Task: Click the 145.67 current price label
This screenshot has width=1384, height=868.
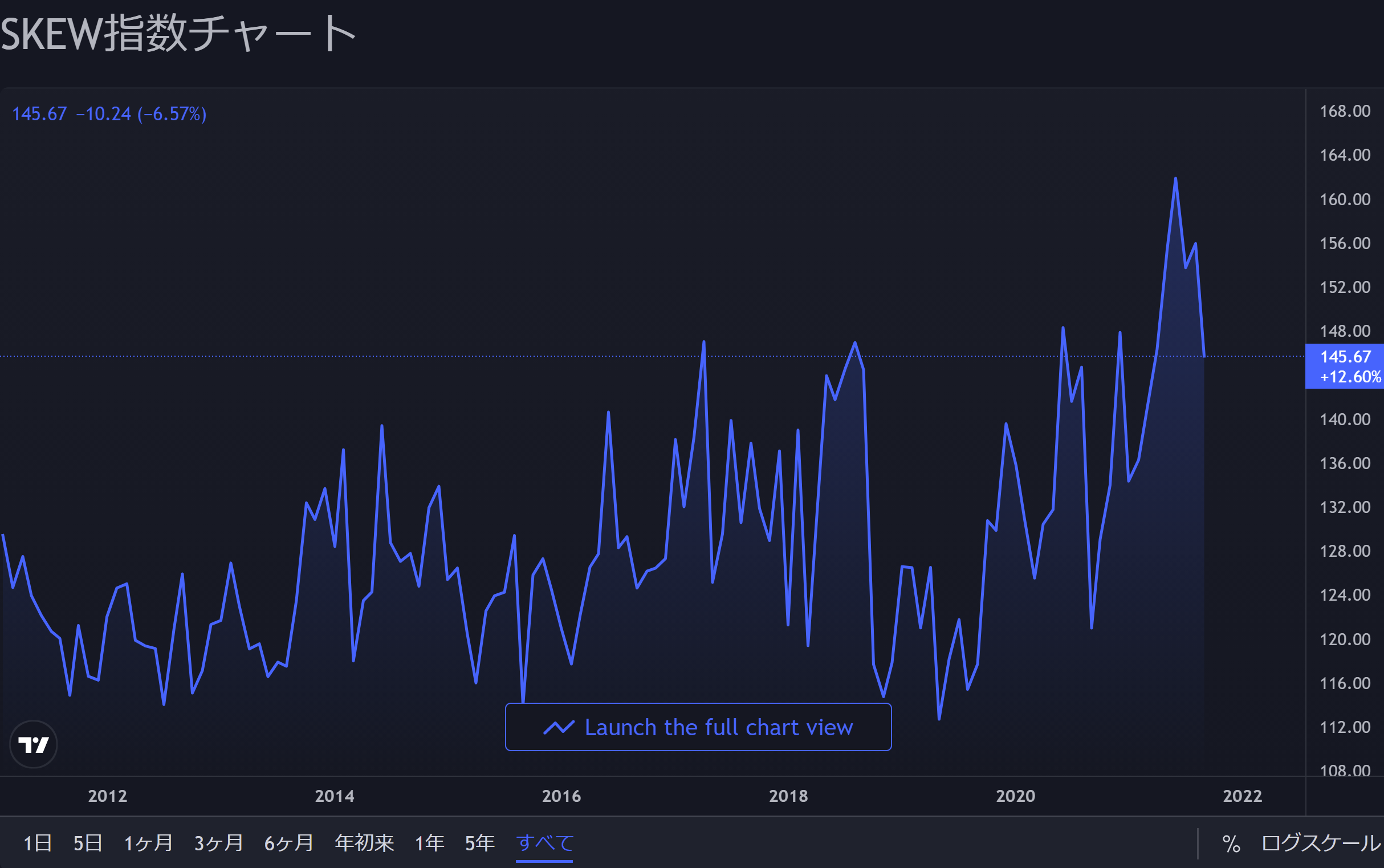Action: click(1345, 357)
